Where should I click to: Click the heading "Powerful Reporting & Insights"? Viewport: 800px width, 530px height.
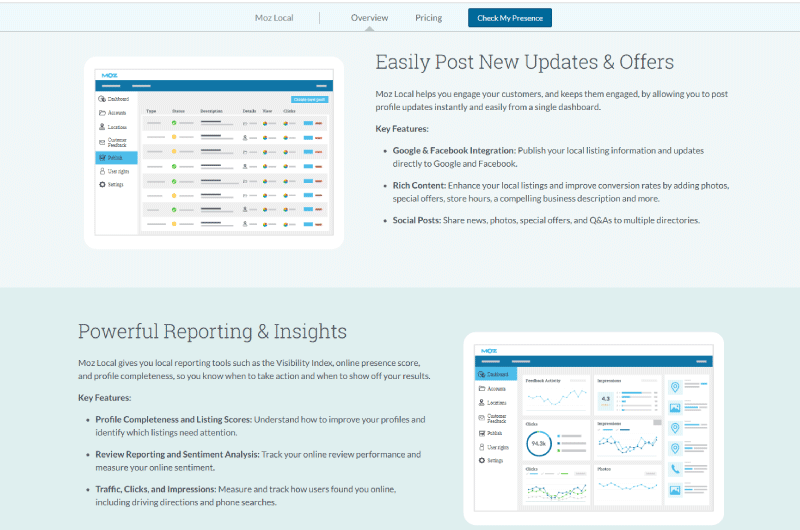pos(212,332)
